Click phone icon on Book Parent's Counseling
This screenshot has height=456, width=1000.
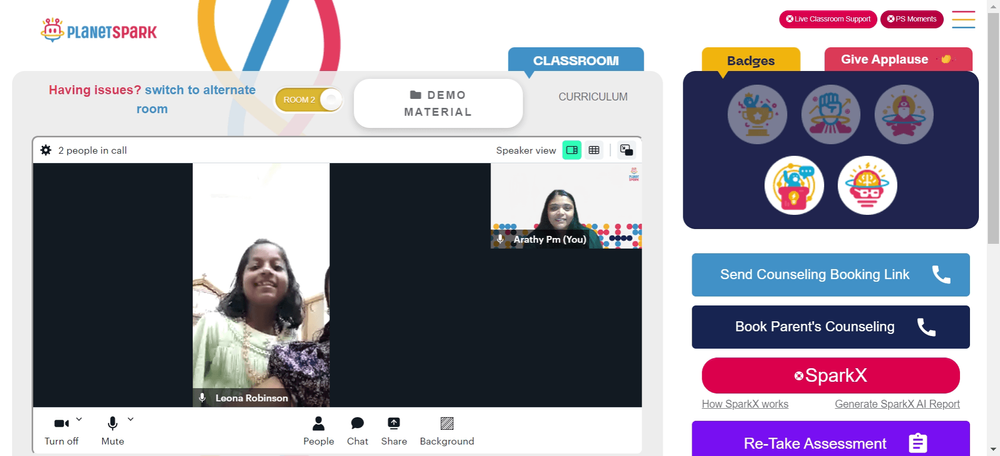926,327
